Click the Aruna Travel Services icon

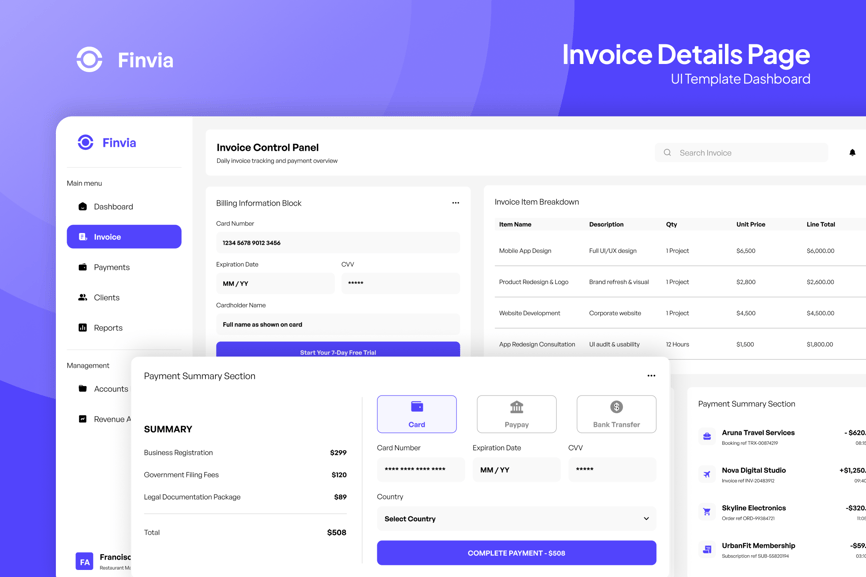(707, 437)
